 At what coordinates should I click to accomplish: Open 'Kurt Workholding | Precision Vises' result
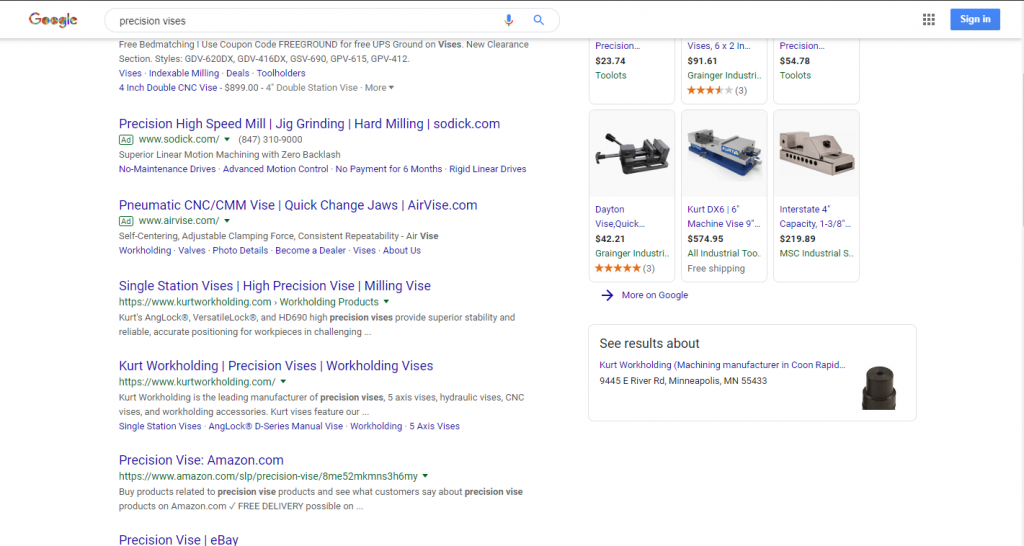click(x=276, y=366)
